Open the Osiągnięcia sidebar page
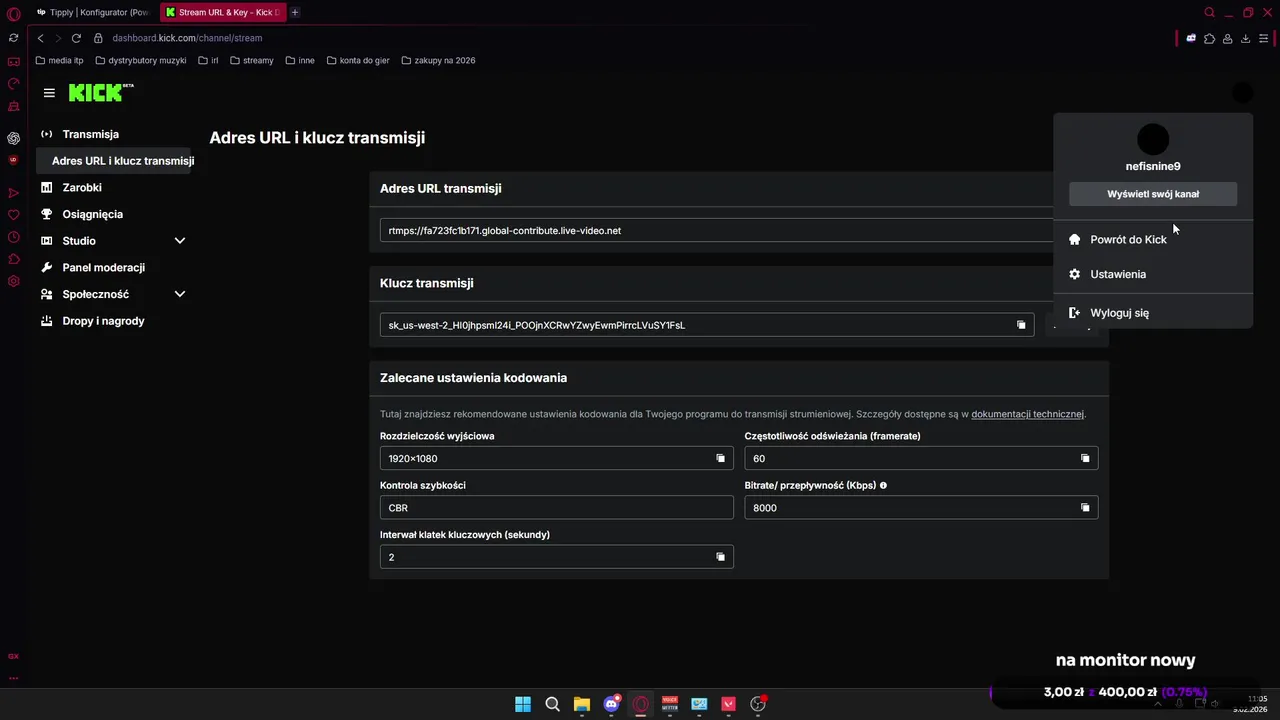The width and height of the screenshot is (1280, 720). point(92,214)
